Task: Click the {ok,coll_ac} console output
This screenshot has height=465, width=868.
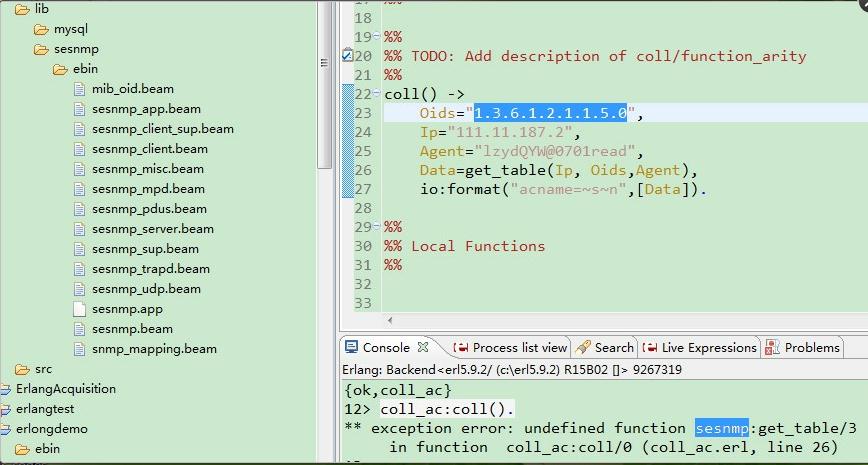Action: tap(398, 390)
